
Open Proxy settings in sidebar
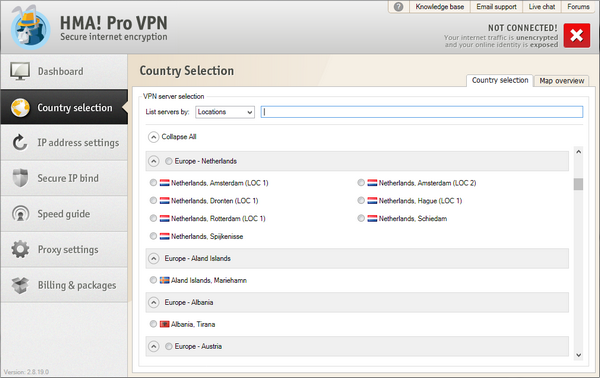pyautogui.click(x=64, y=249)
